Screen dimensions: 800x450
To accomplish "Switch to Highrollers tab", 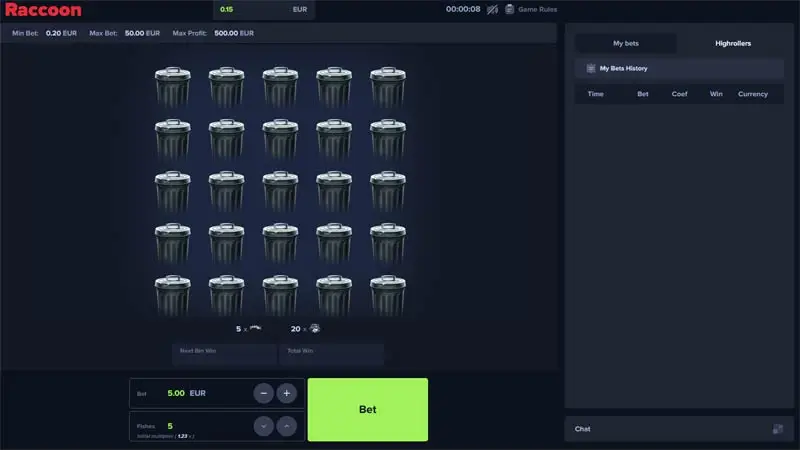I will [733, 43].
